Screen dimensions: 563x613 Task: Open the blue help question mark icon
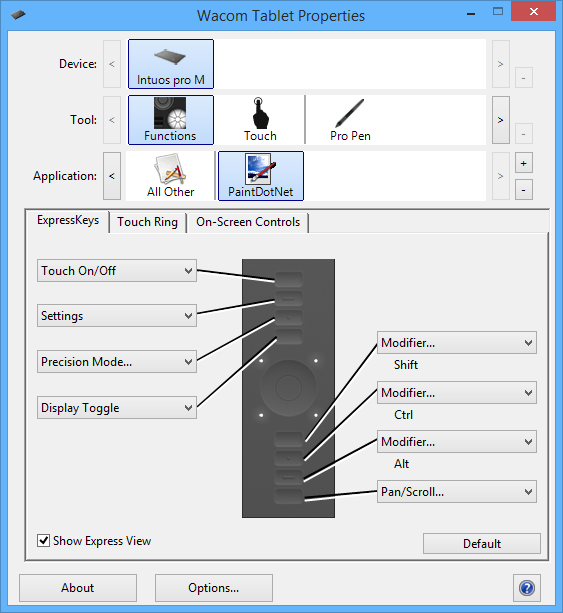tap(527, 588)
